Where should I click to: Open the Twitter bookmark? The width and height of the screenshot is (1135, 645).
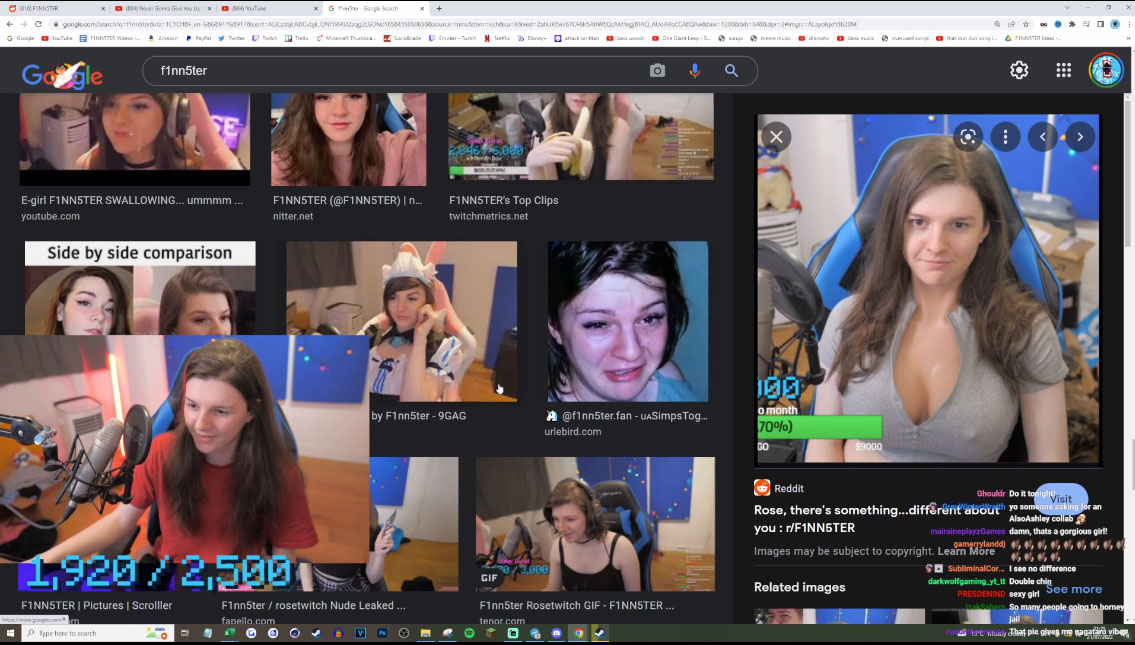click(x=232, y=38)
